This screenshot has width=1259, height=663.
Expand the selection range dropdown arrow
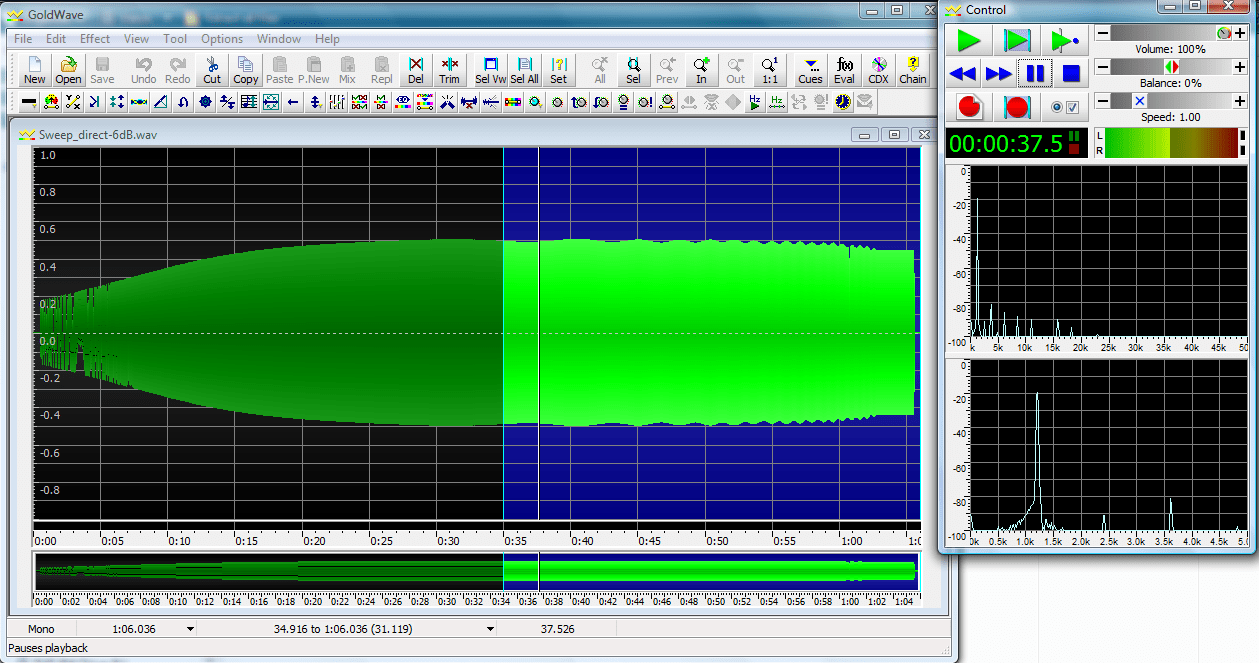tap(490, 629)
